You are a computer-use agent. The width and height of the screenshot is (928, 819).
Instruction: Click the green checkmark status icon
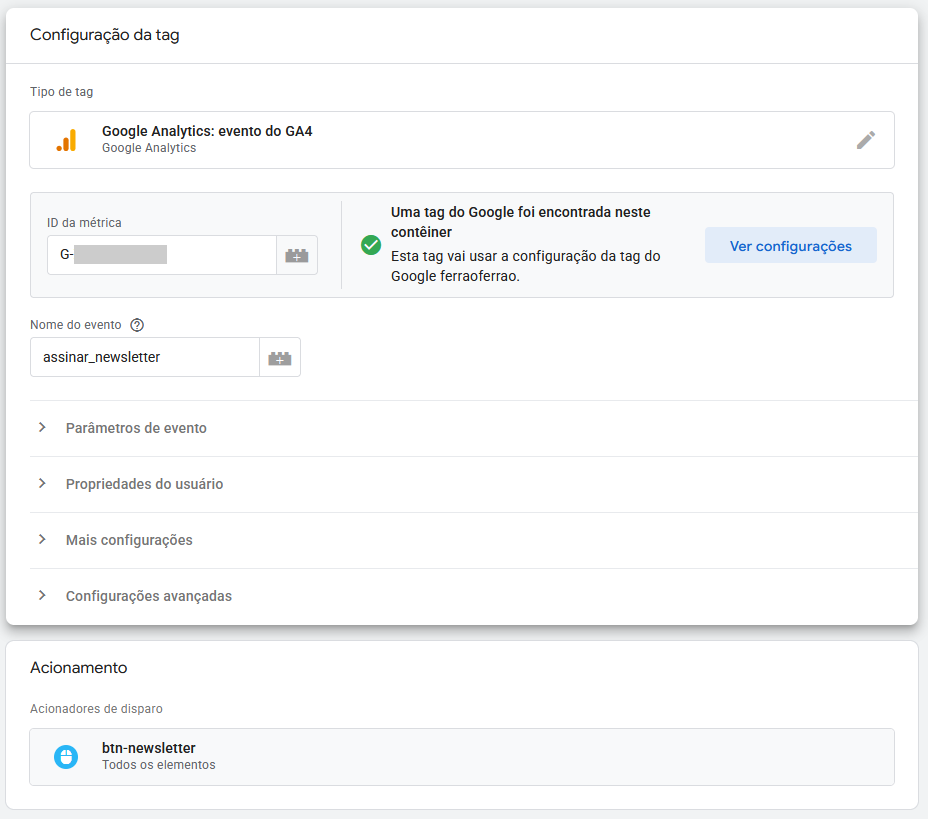371,244
